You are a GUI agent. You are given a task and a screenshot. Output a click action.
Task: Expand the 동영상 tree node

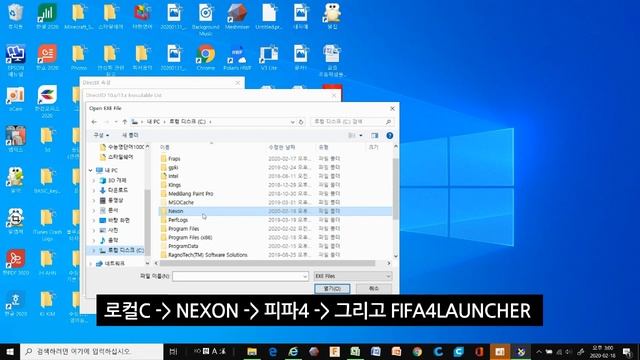point(94,200)
